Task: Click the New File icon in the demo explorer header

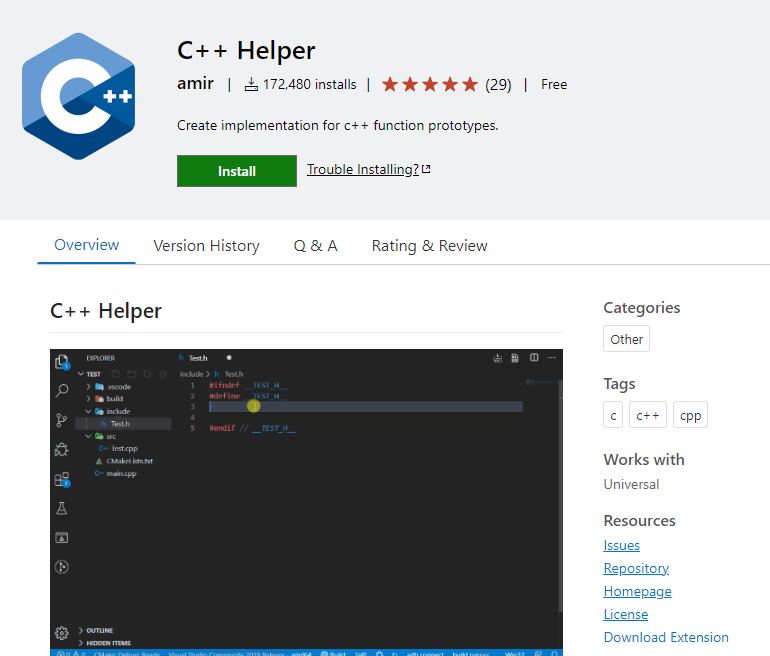Action: [116, 374]
